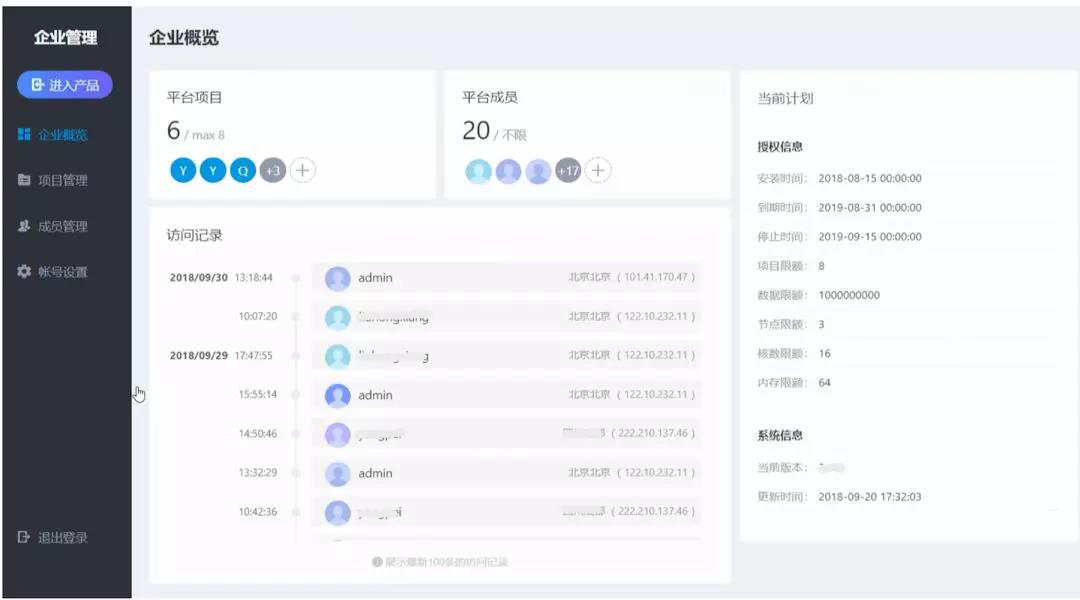Click the third member avatar
Viewport: 1080px width, 600px height.
point(538,171)
